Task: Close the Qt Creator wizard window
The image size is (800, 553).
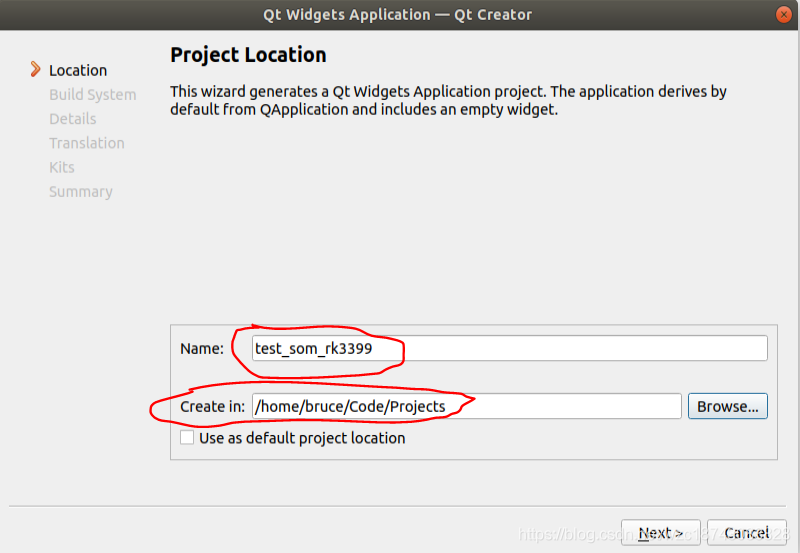Action: tap(783, 14)
